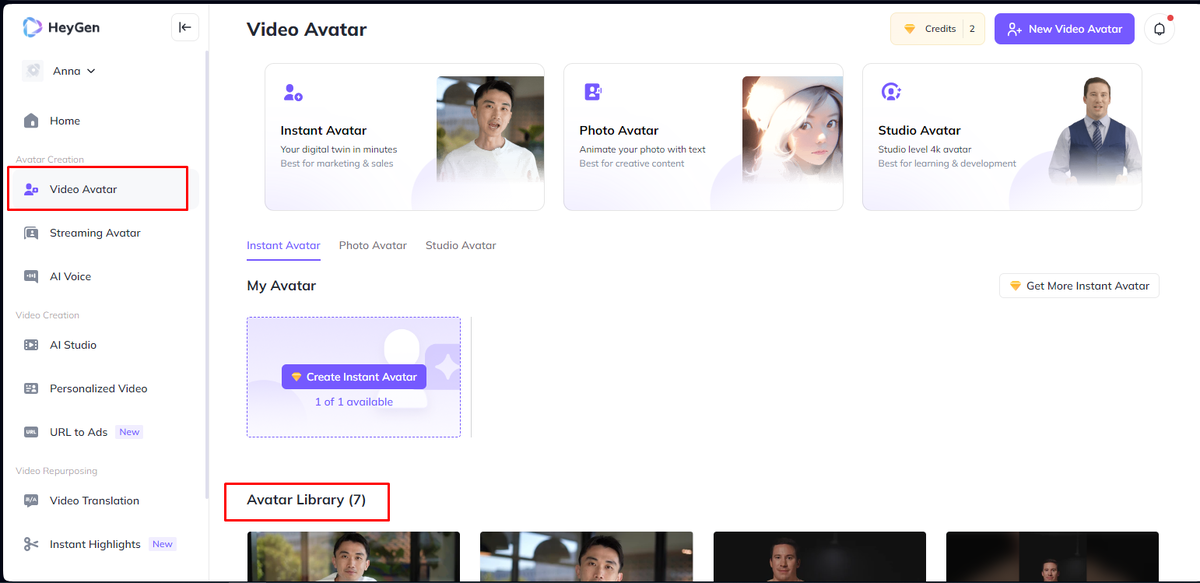The height and width of the screenshot is (583, 1200).
Task: Open the Studio Avatar card
Action: [1002, 137]
